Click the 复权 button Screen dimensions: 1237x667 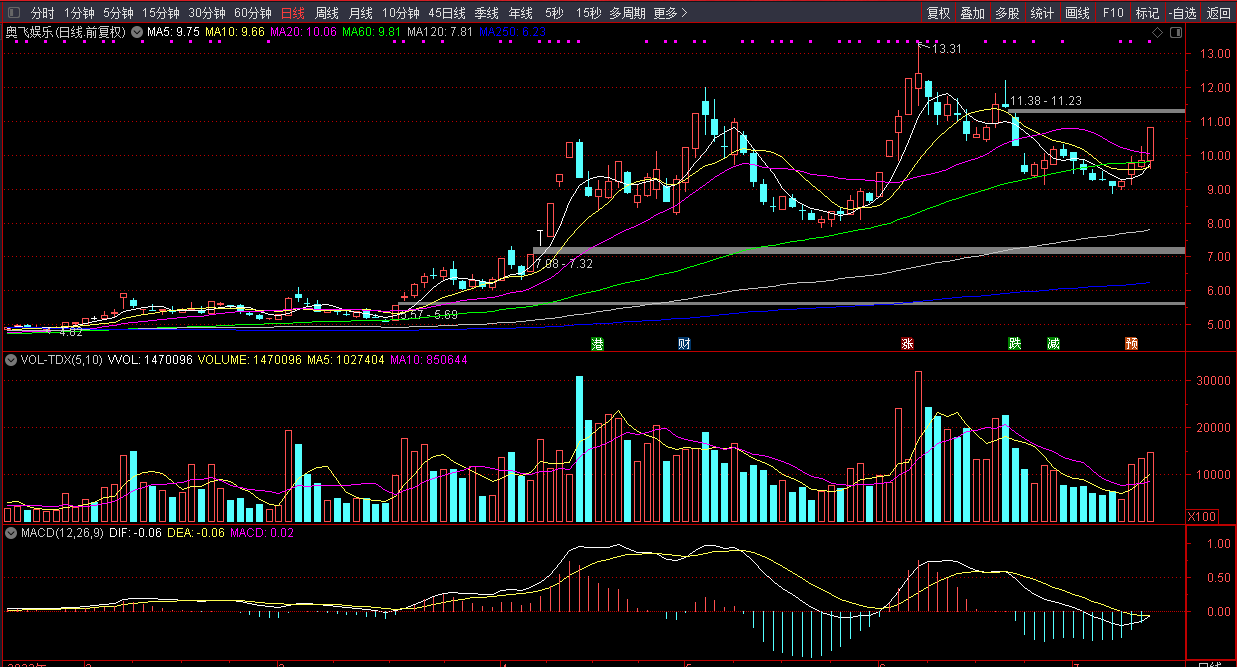938,13
